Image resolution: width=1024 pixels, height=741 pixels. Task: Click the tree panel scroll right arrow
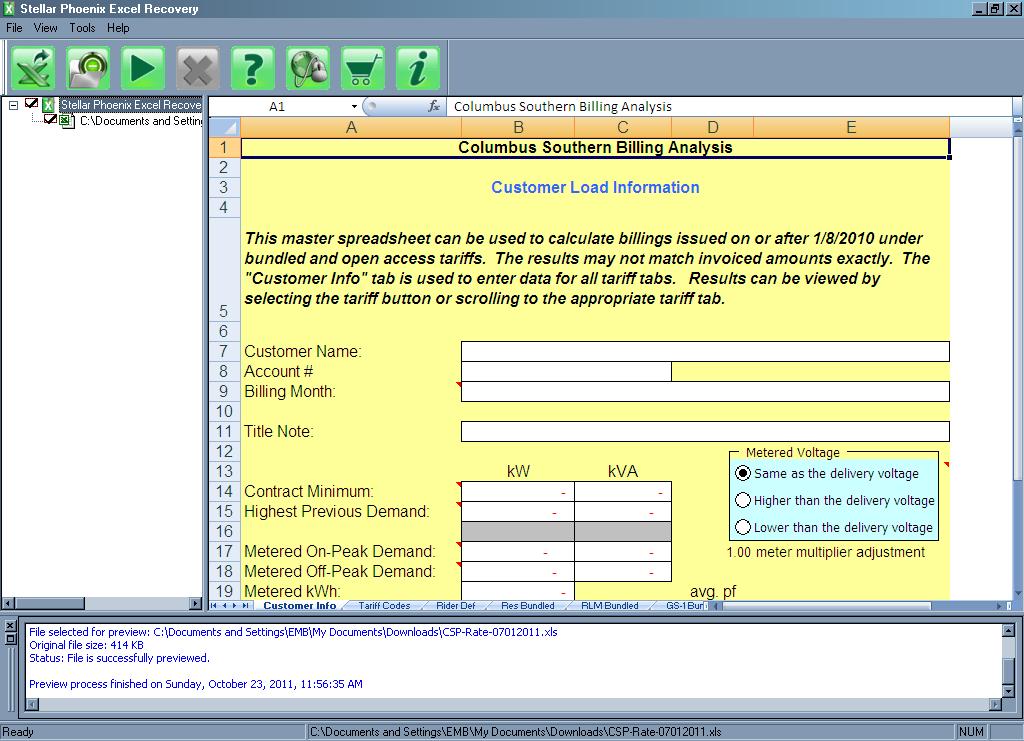(x=196, y=603)
